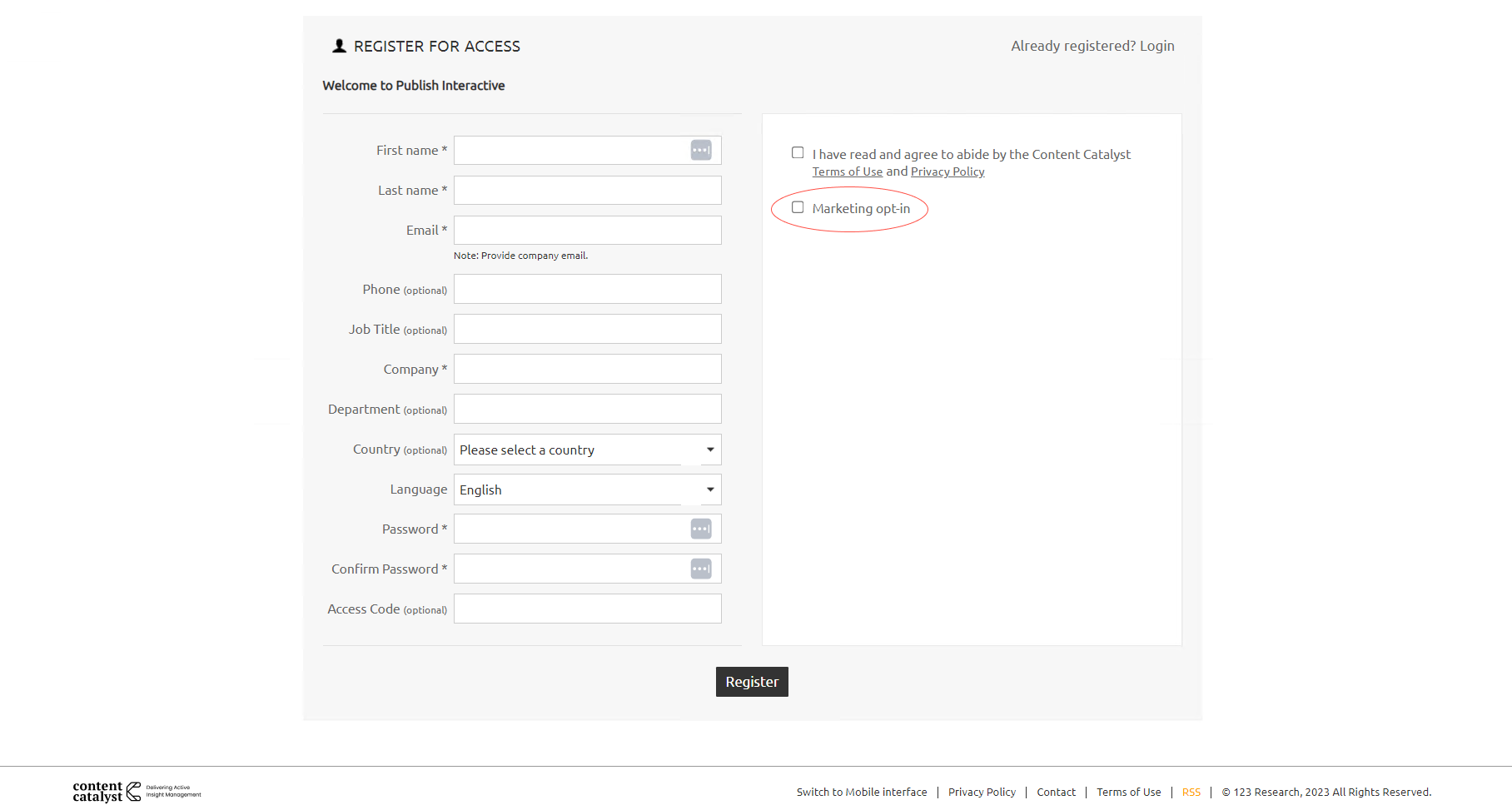Enable the Marketing opt-in checkbox
The height and width of the screenshot is (810, 1512).
click(798, 207)
